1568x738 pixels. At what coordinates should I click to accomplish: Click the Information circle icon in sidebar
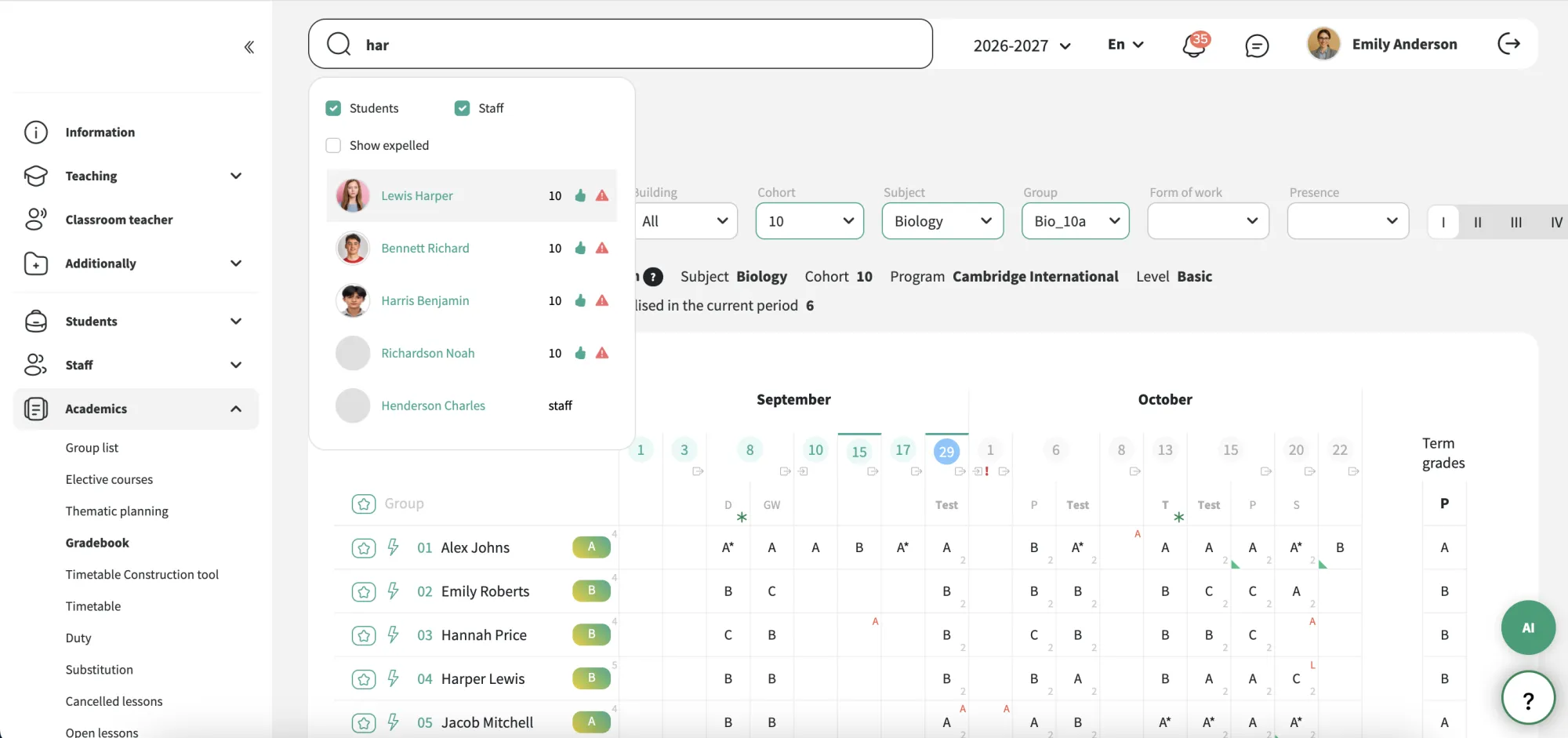click(36, 133)
